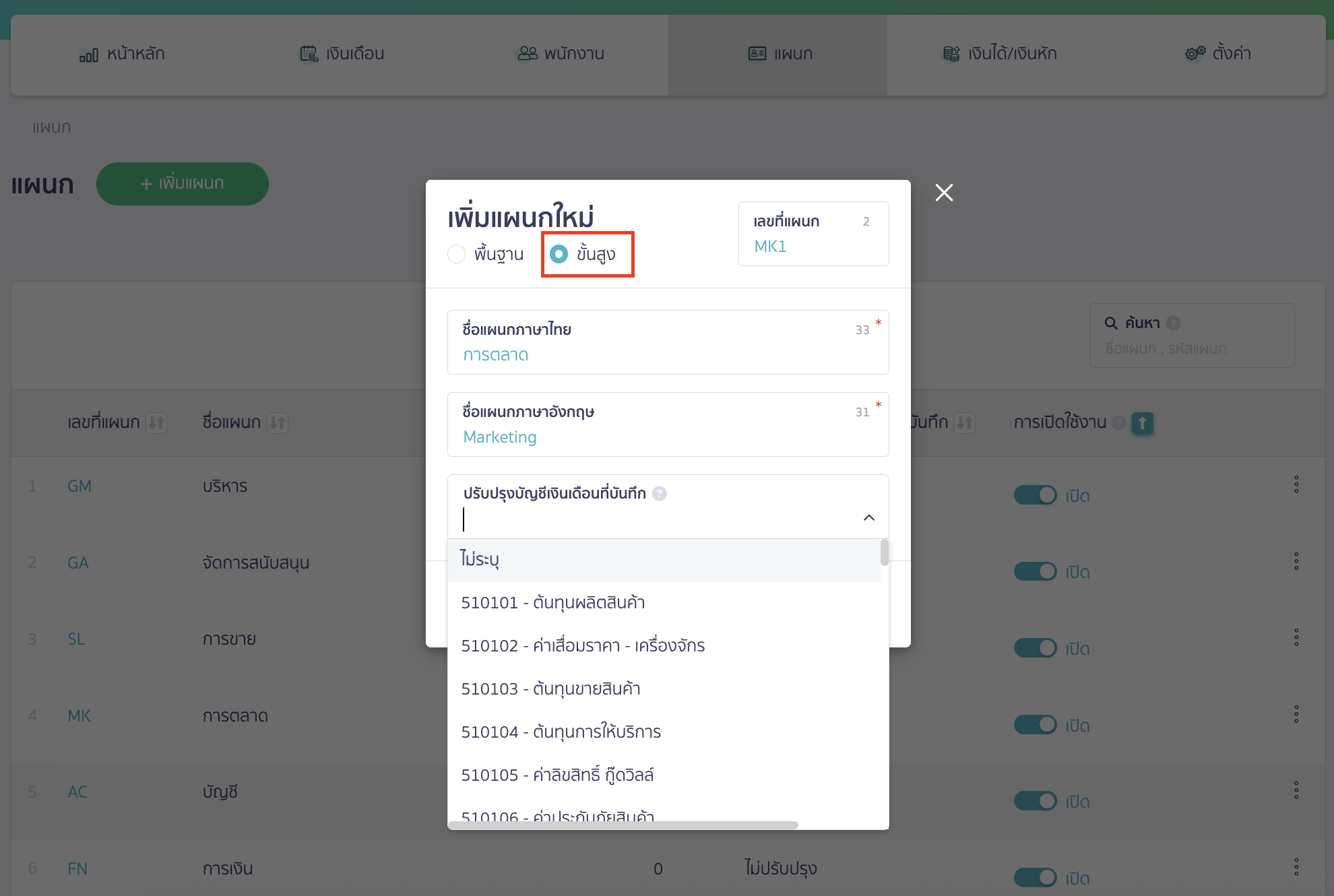This screenshot has height=896, width=1334.
Task: Click the upload arrow icon beside การเปิดใช้งาน
Action: [1142, 423]
